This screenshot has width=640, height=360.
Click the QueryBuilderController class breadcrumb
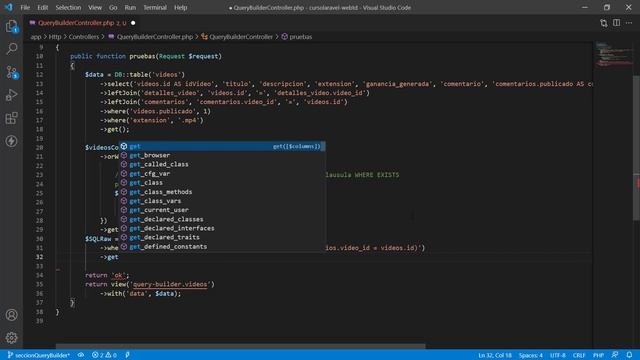(x=237, y=37)
